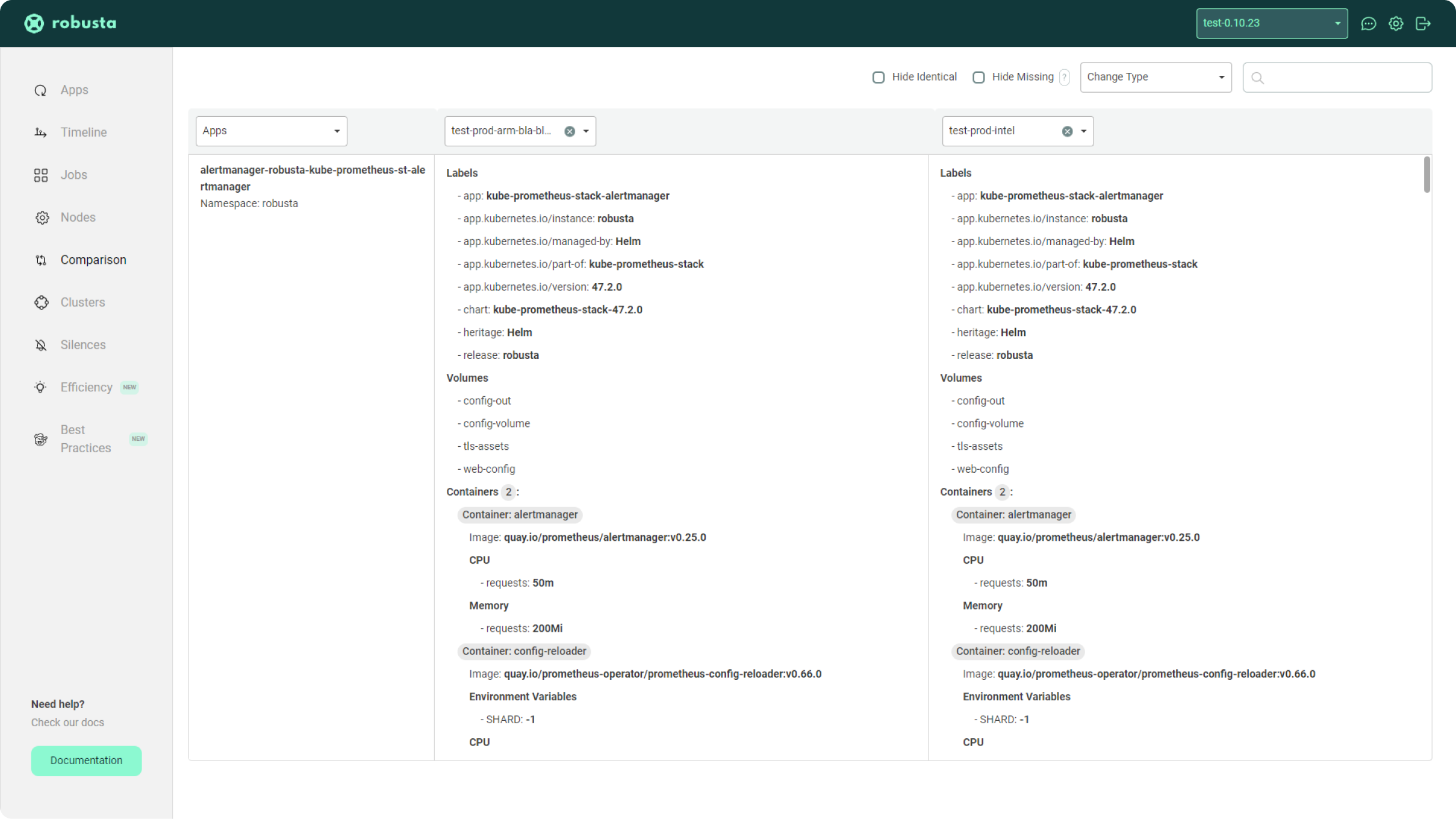
Task: Navigate to the Clusters section
Action: [82, 302]
